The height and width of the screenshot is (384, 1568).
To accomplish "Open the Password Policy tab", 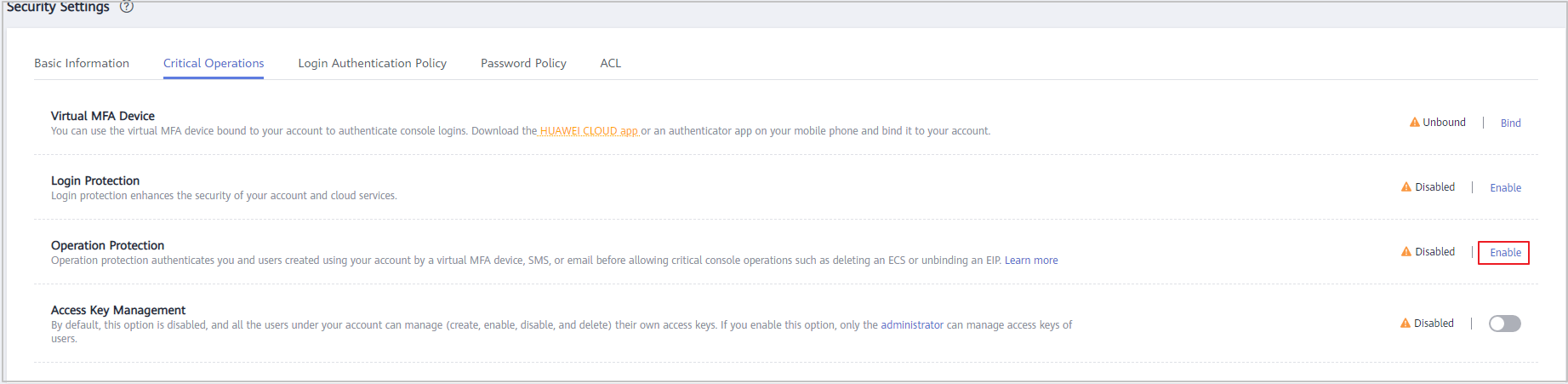I will 523,63.
